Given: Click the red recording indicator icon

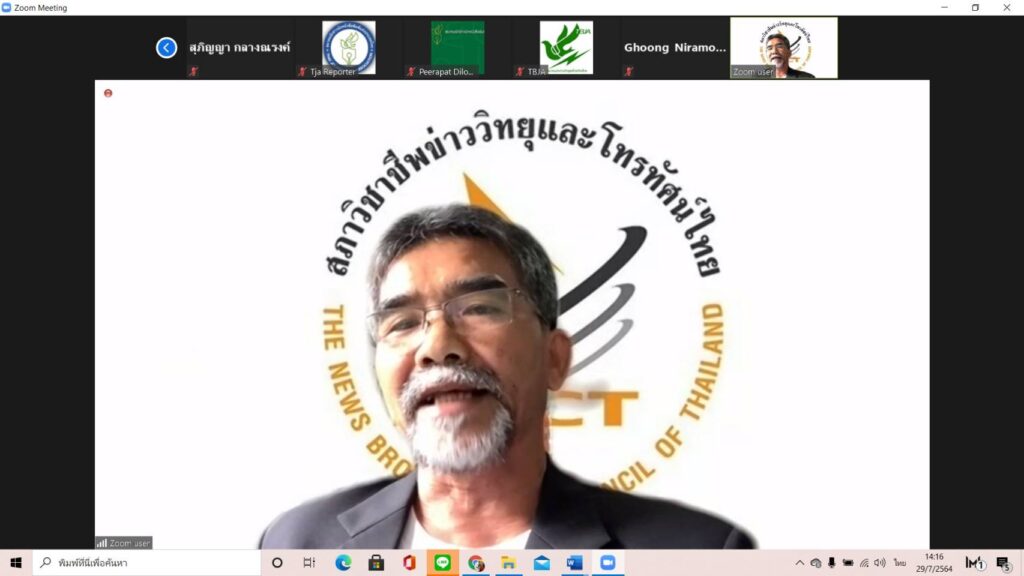Looking at the screenshot, I should click(108, 93).
